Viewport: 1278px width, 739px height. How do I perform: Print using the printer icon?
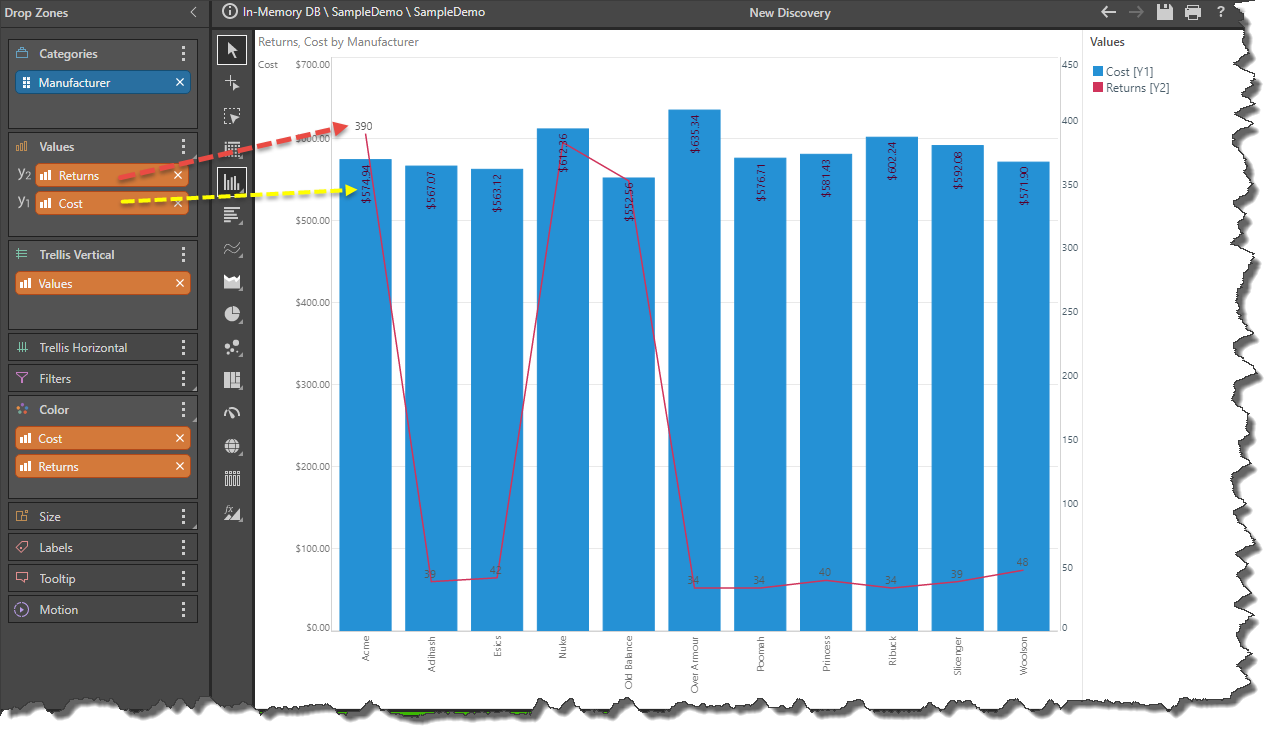(1193, 12)
